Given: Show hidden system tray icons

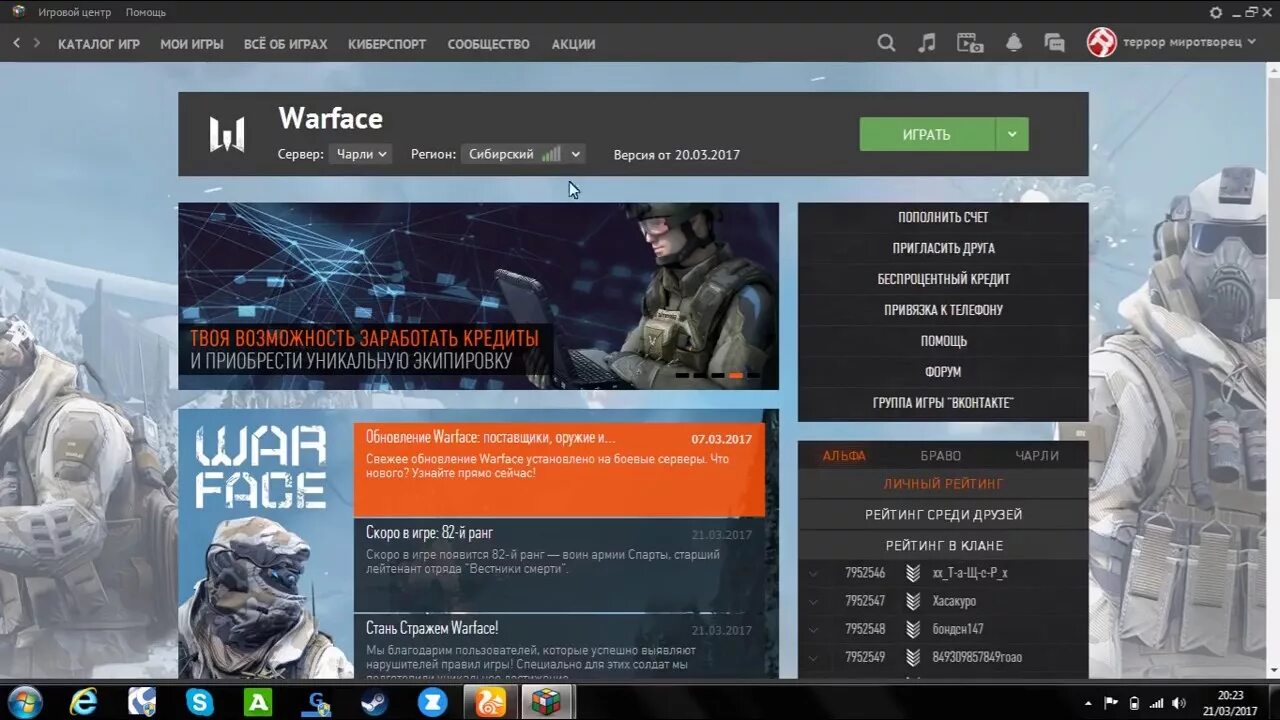Looking at the screenshot, I should [x=1089, y=703].
